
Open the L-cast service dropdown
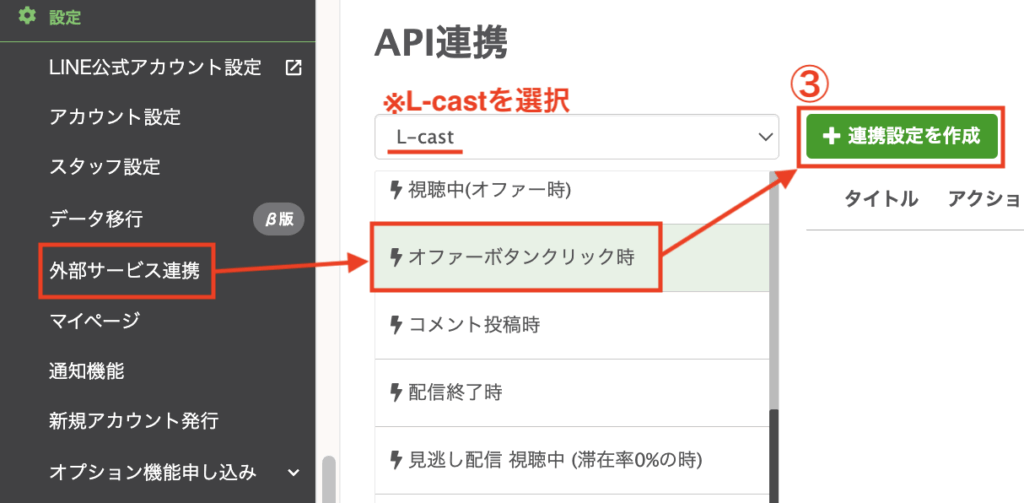[x=577, y=137]
